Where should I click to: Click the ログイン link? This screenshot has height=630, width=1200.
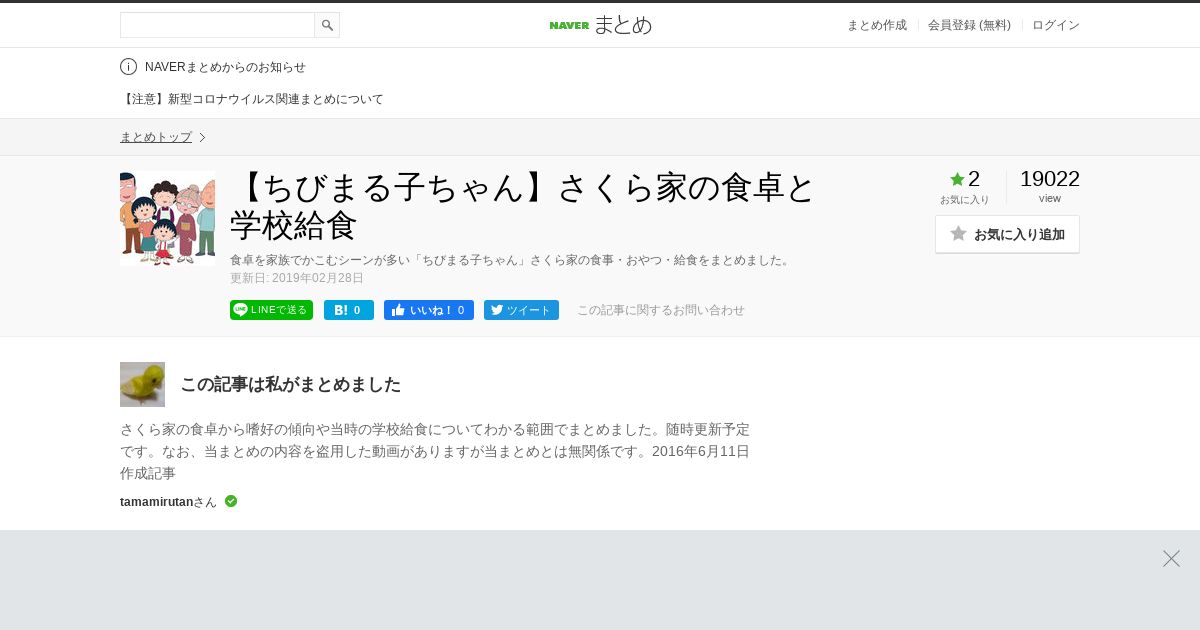click(x=1056, y=25)
